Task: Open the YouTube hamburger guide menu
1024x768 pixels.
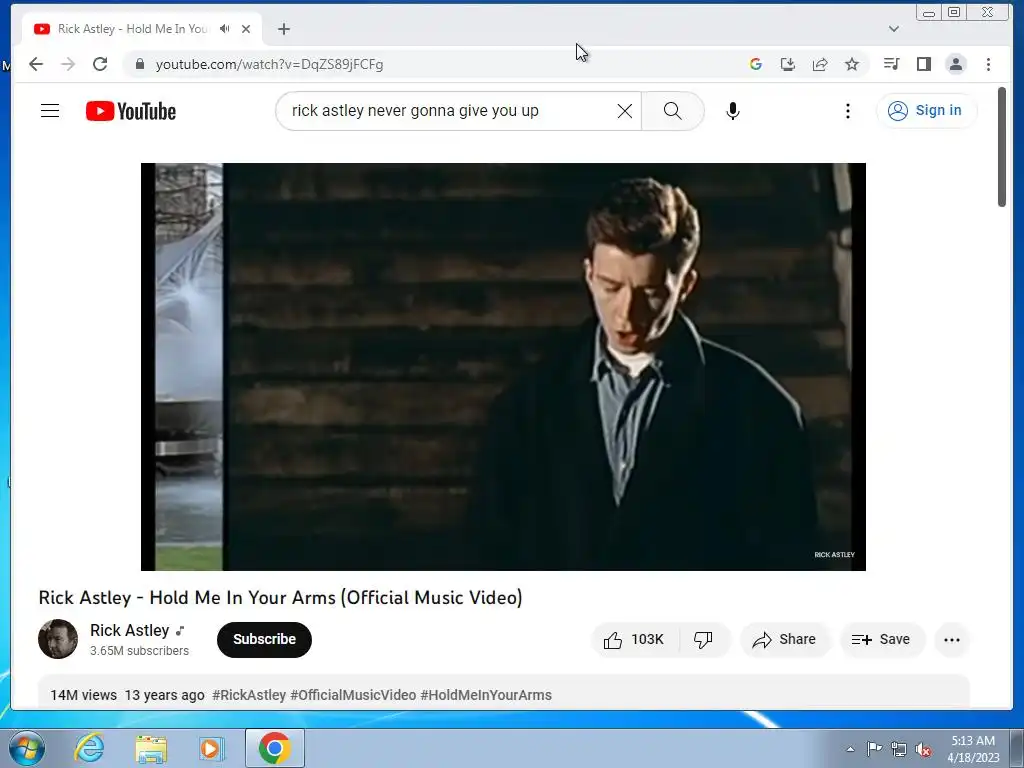Action: (x=50, y=111)
